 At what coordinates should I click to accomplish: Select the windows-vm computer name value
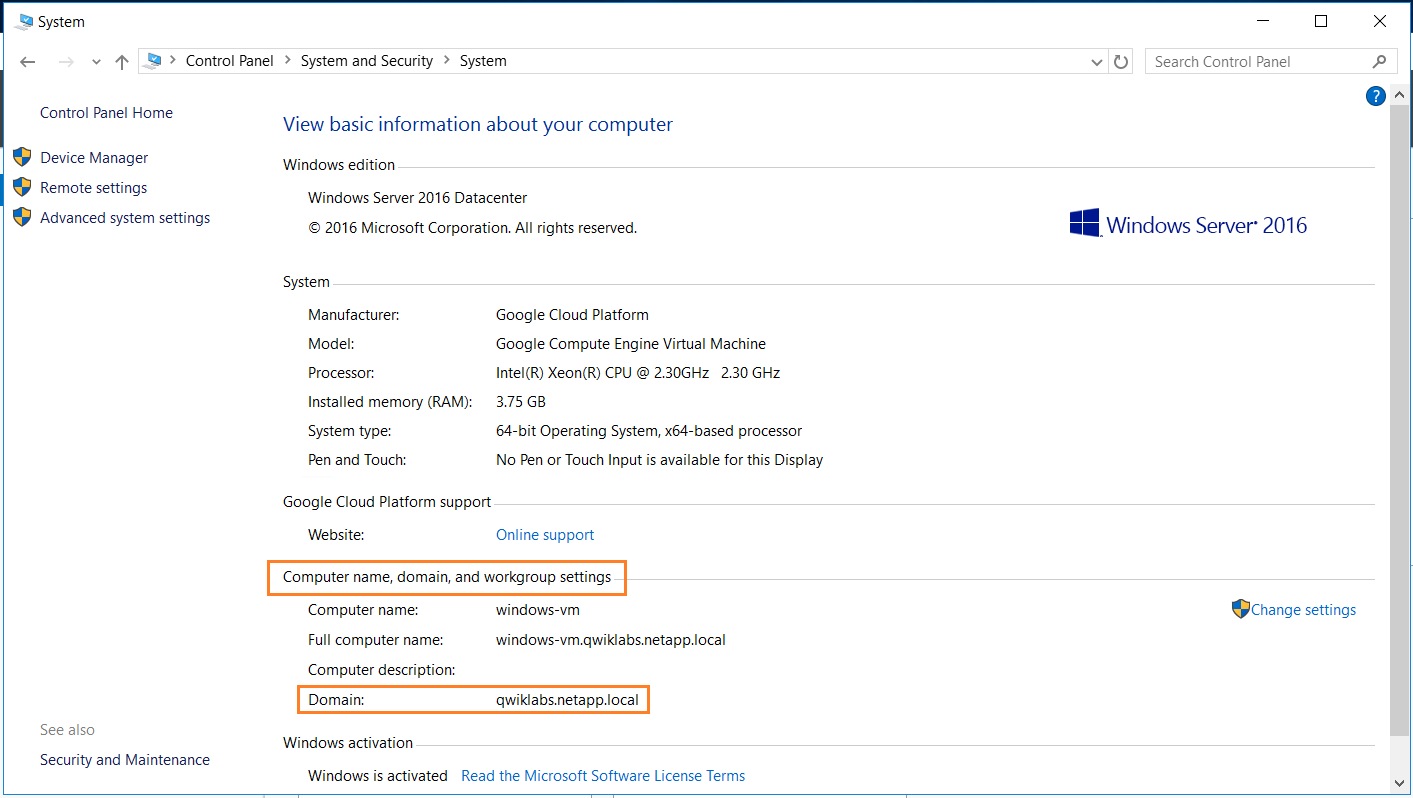tap(538, 610)
